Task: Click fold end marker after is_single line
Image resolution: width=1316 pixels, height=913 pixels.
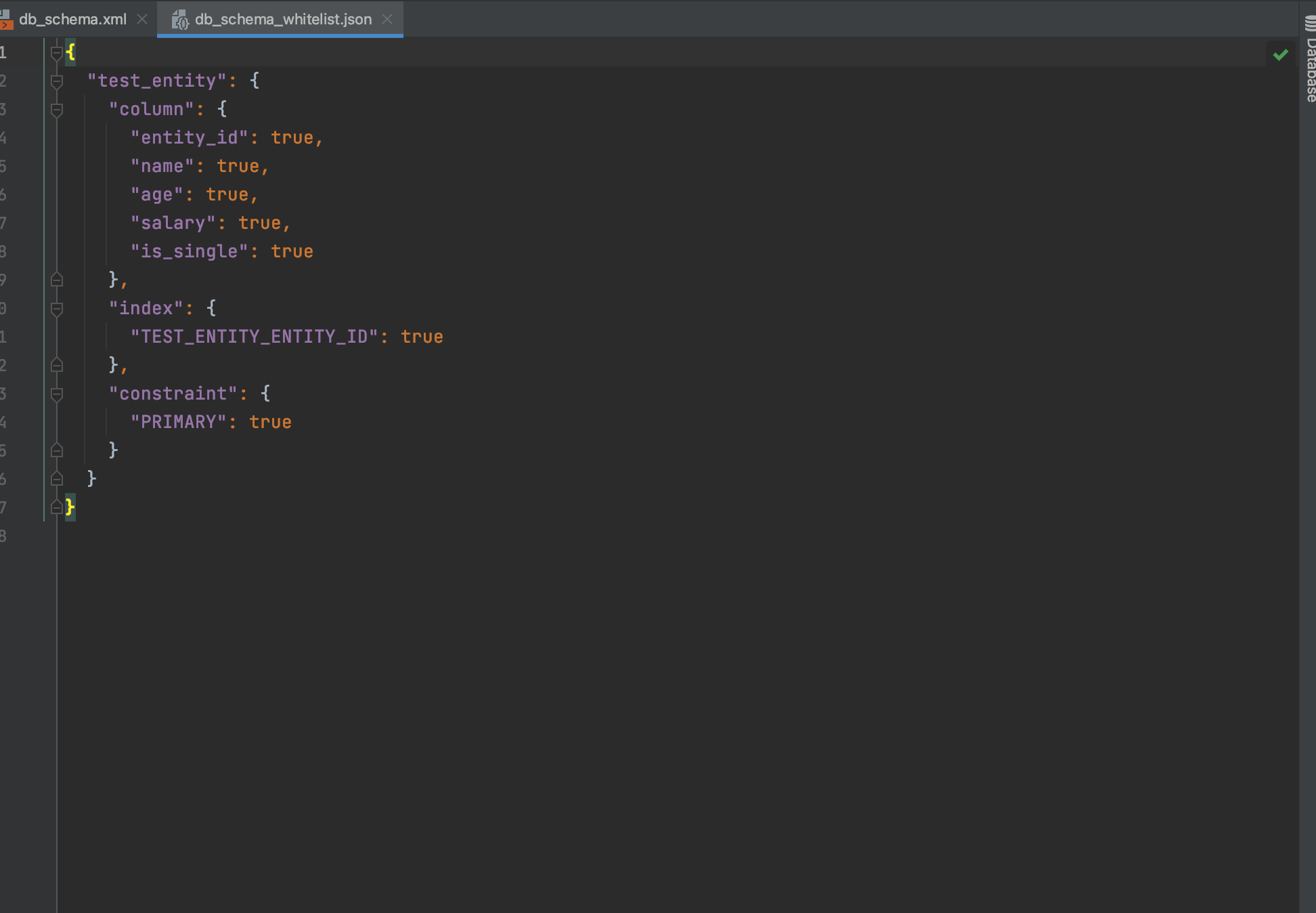Action: point(57,280)
